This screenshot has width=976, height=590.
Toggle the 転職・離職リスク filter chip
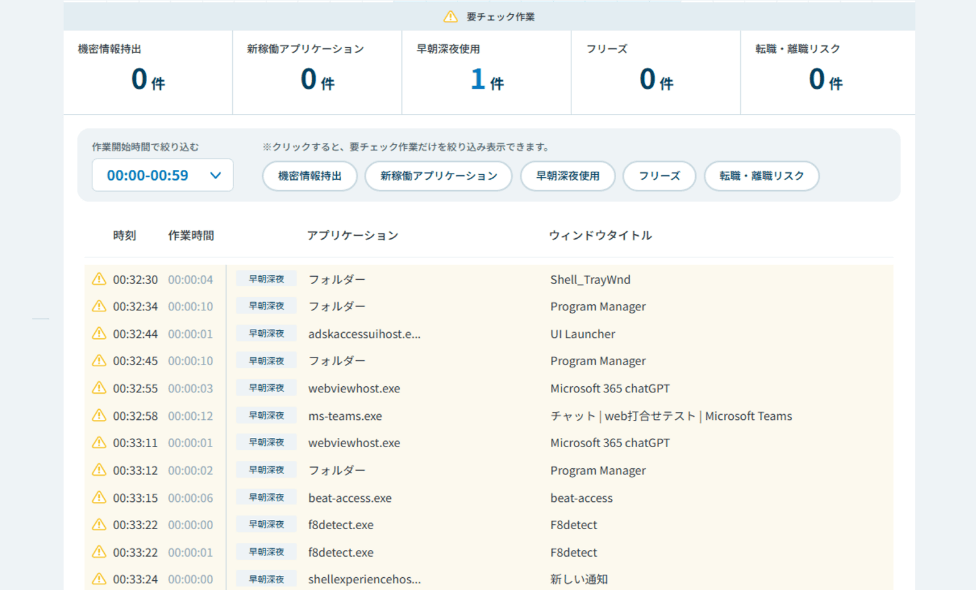coord(763,175)
